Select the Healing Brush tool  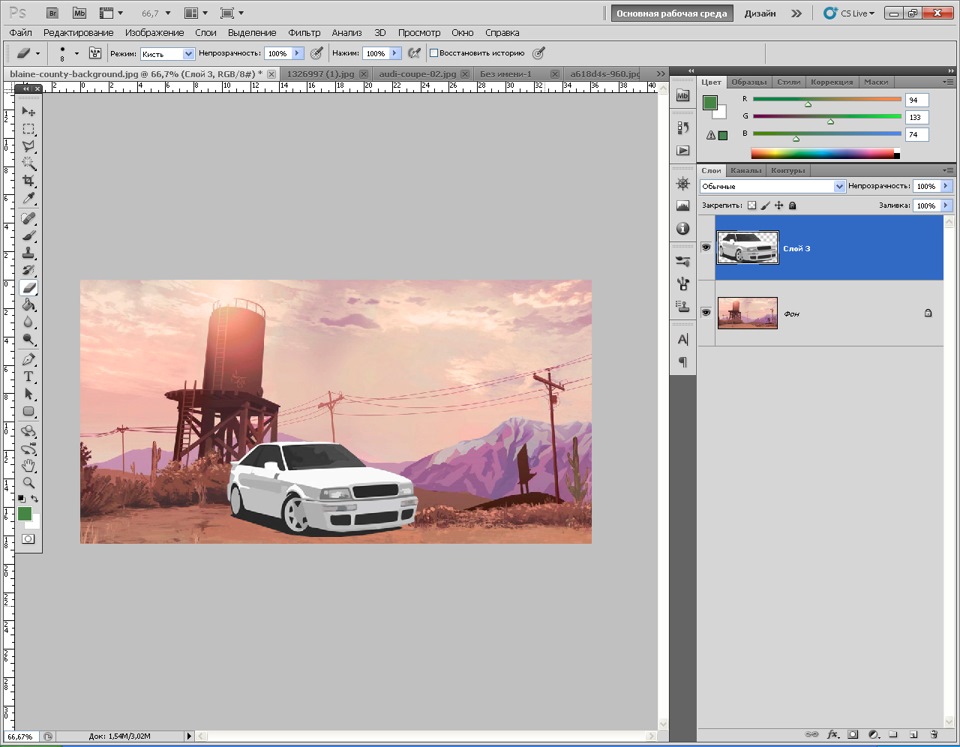(28, 219)
